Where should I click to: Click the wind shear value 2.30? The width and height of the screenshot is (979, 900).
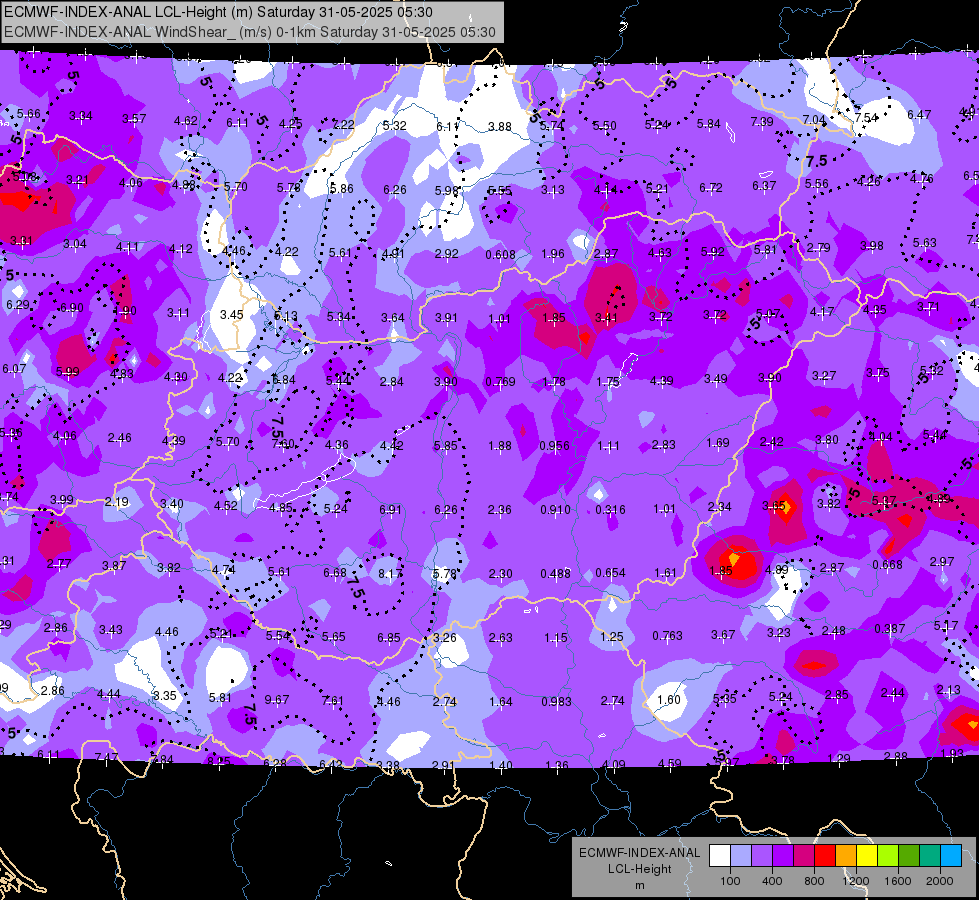coord(500,573)
